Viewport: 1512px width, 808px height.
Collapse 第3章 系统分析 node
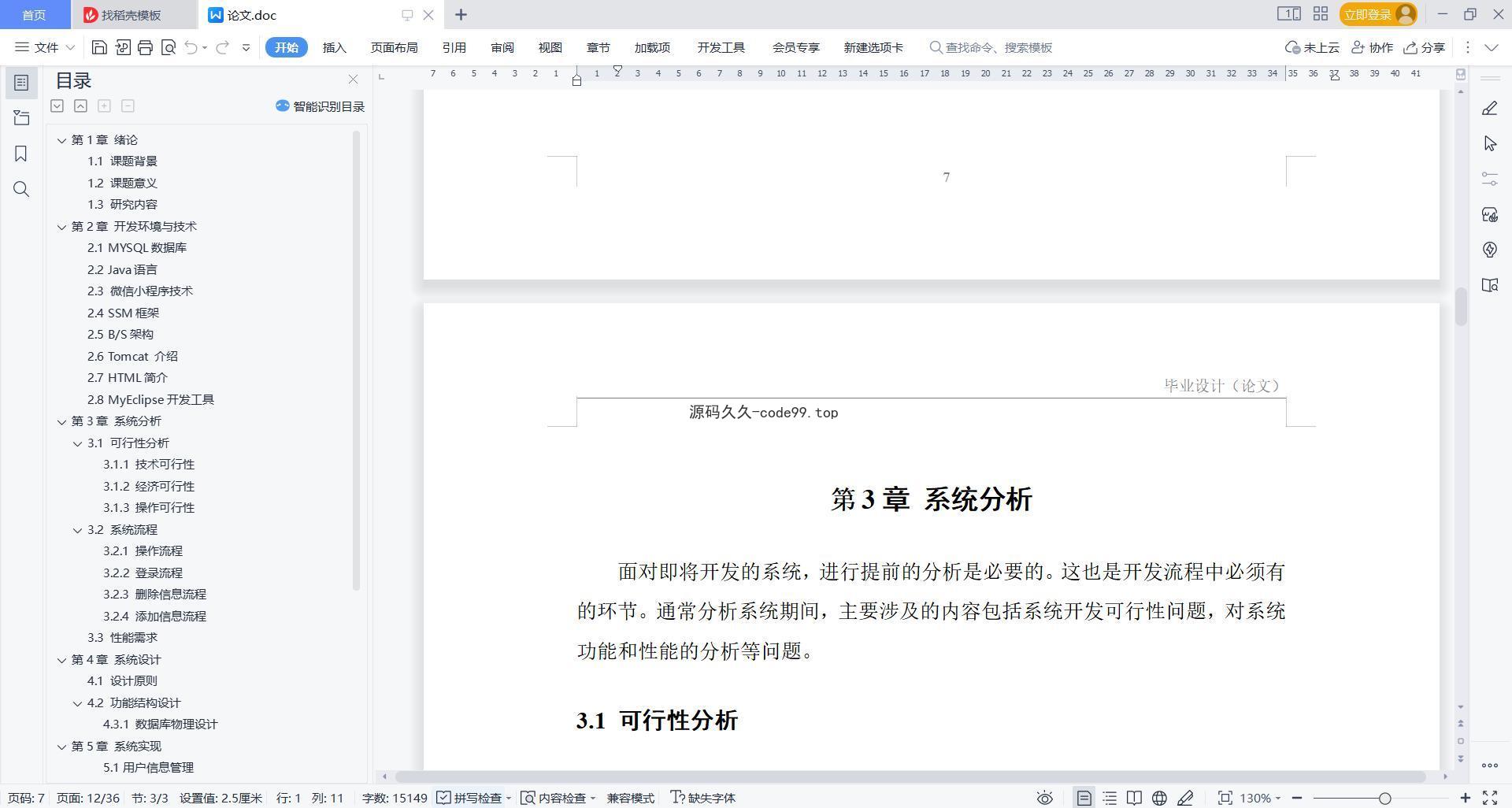(x=61, y=421)
